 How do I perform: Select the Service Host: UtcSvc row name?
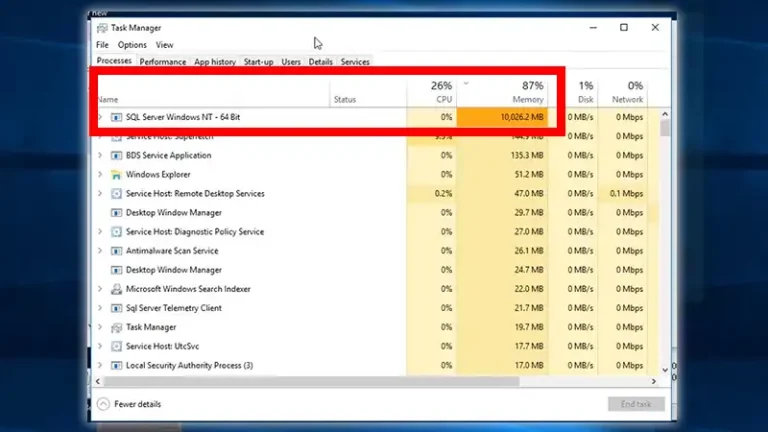pyautogui.click(x=162, y=346)
